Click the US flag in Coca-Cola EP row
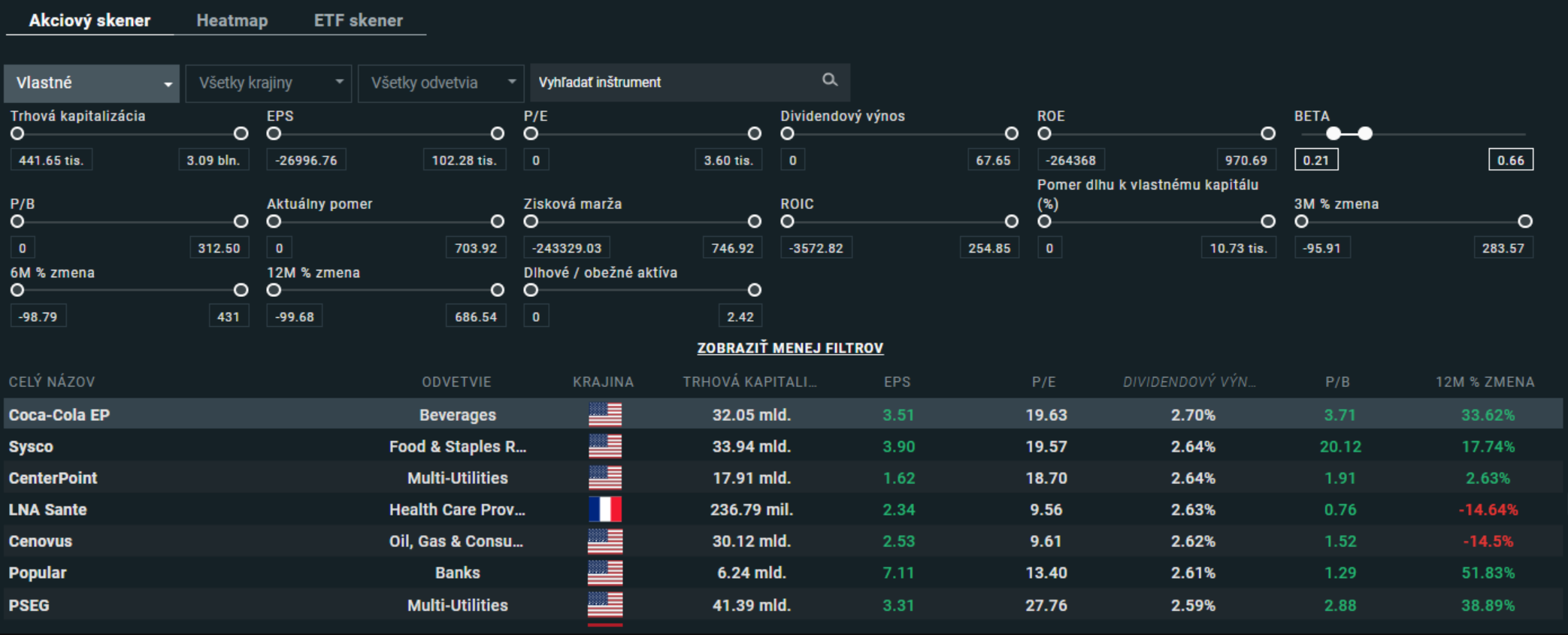The height and width of the screenshot is (635, 1568). tap(605, 415)
